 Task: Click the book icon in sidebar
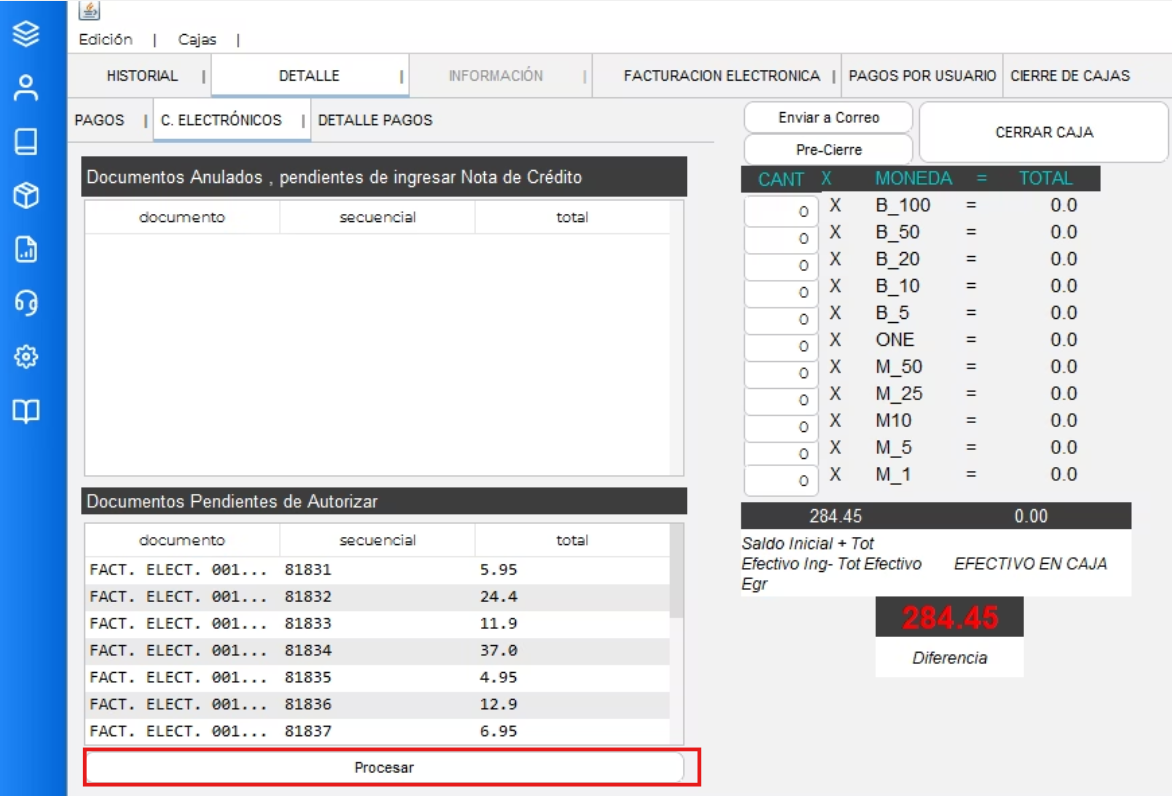tap(26, 142)
